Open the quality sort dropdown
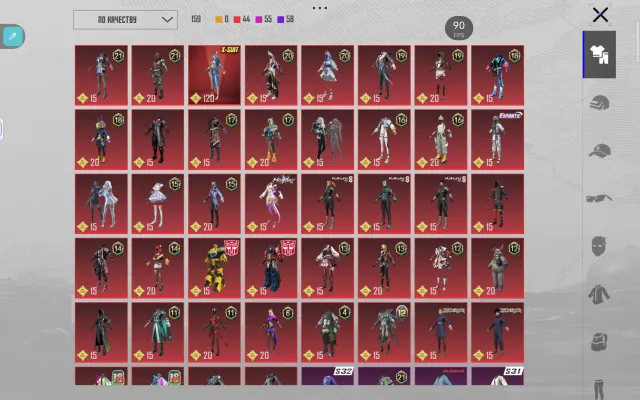The width and height of the screenshot is (640, 400). tap(125, 20)
